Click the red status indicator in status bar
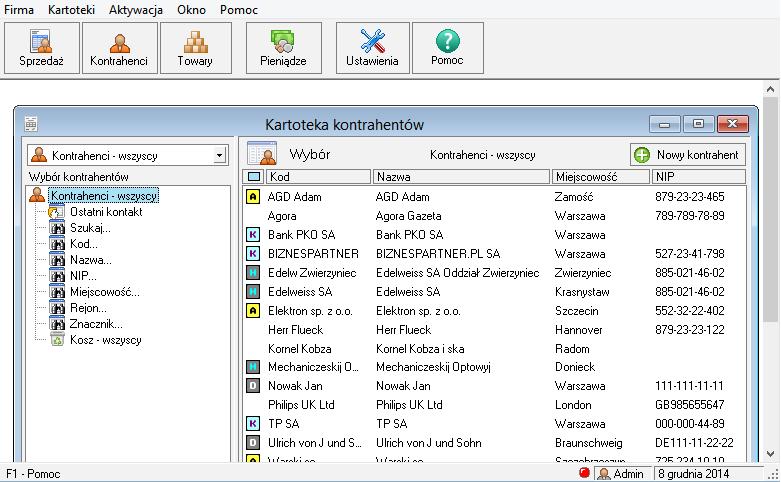Viewport: 781px width, 482px height. click(x=584, y=473)
